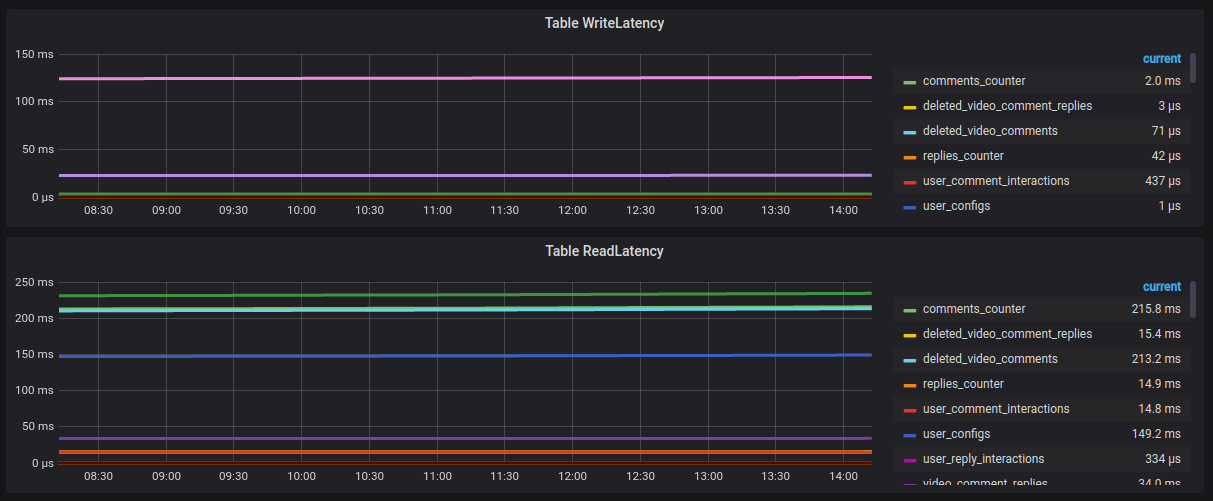This screenshot has height=501, width=1213.
Task: Click deleted_video_comments cyan swatch in ReadLatency legend
Action: (x=909, y=360)
